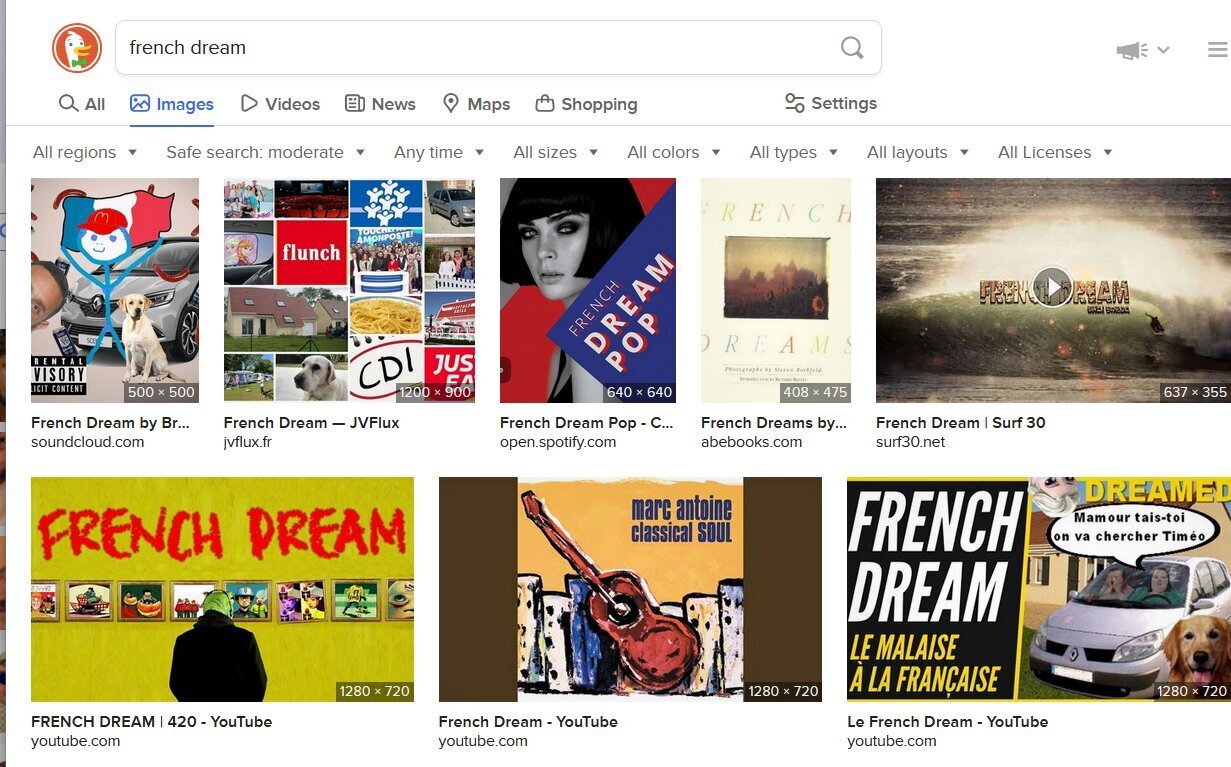The image size is (1231, 767).
Task: Open the French Dream Pop cover thumbnail
Action: click(588, 290)
